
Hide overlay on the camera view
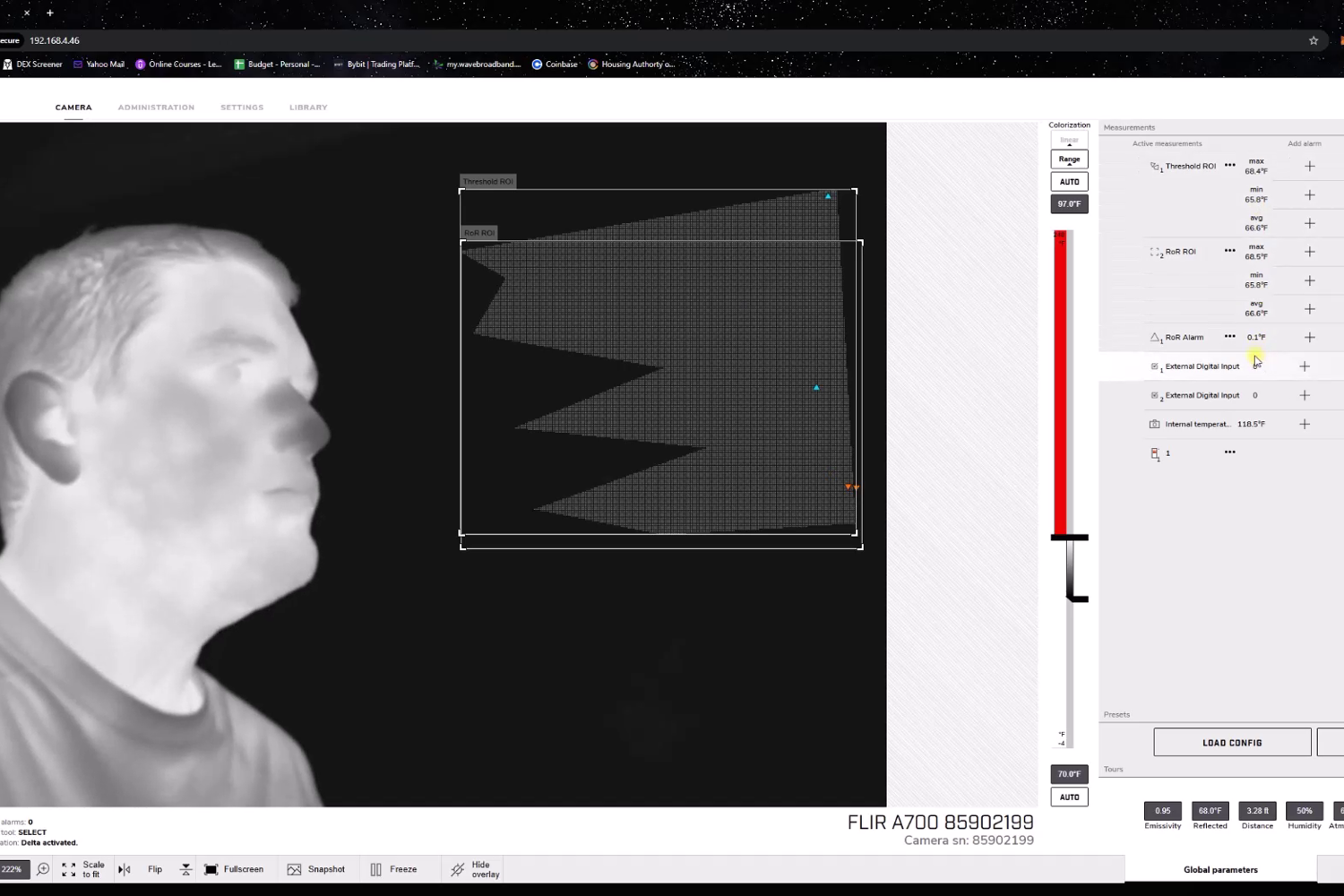point(475,870)
